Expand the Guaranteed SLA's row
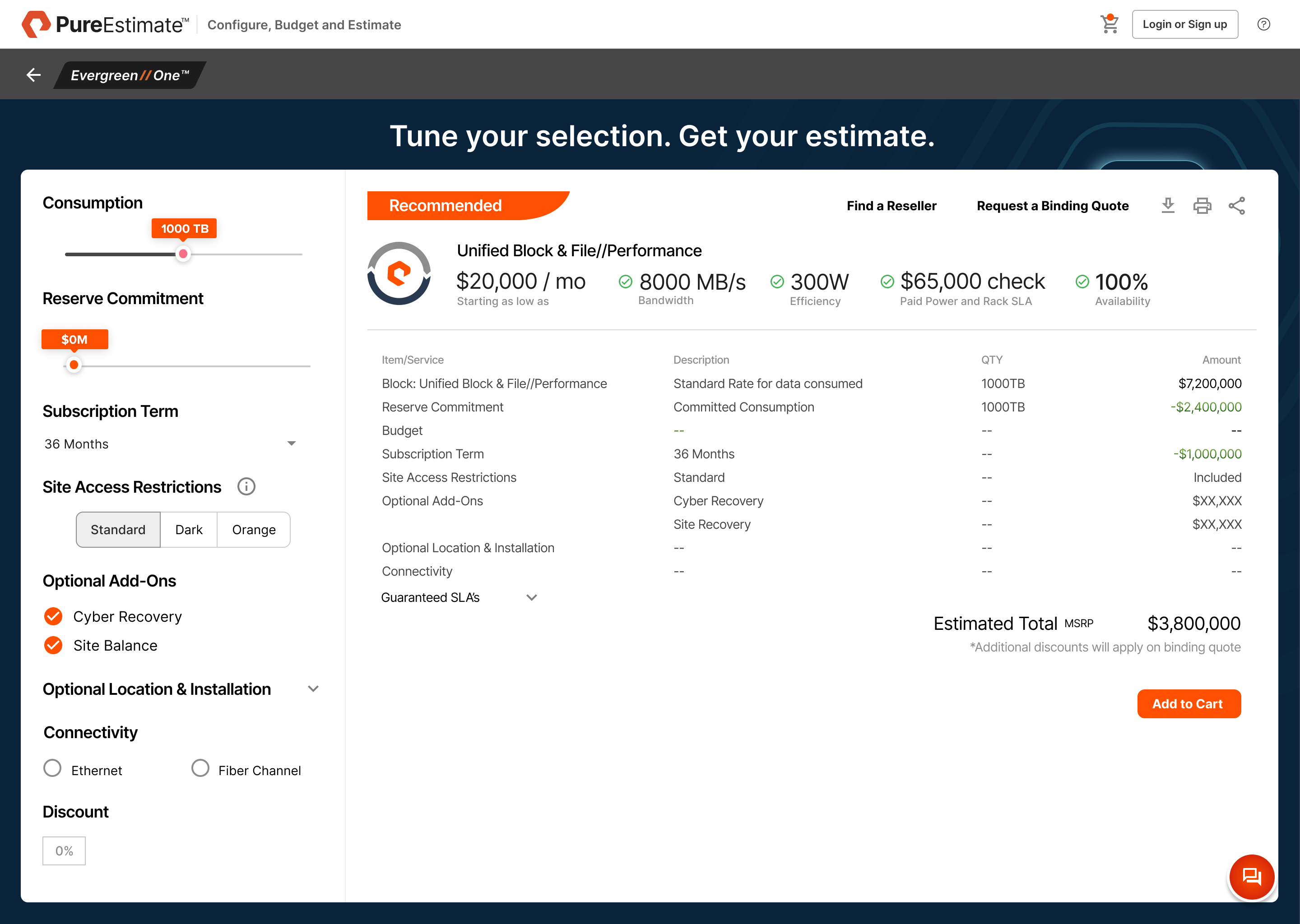The height and width of the screenshot is (924, 1300). 532,597
